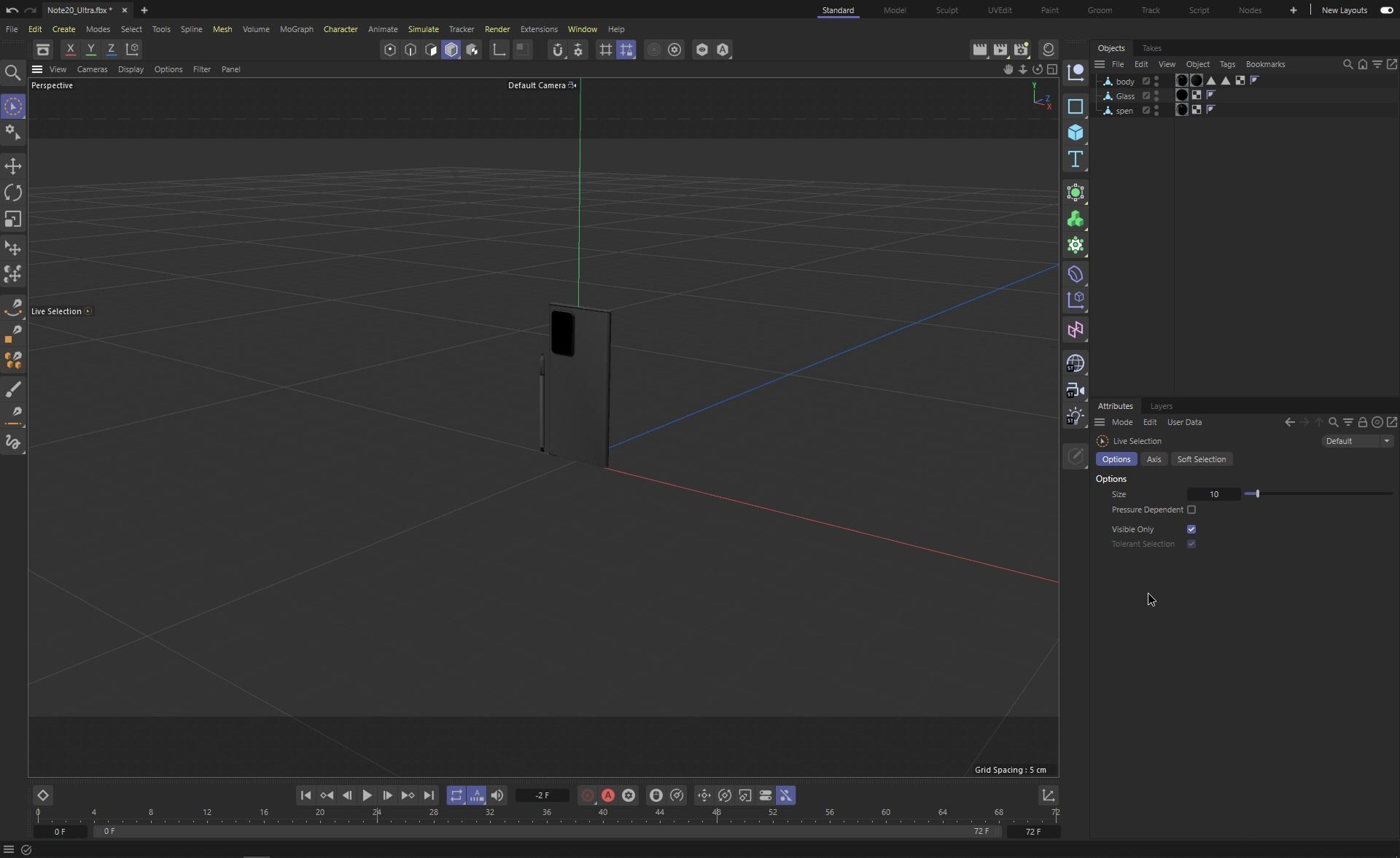Switch to the Takes tab

[x=1151, y=48]
